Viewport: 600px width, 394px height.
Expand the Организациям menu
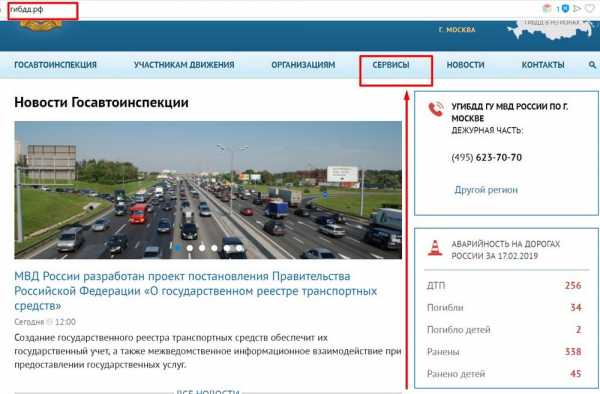click(303, 65)
